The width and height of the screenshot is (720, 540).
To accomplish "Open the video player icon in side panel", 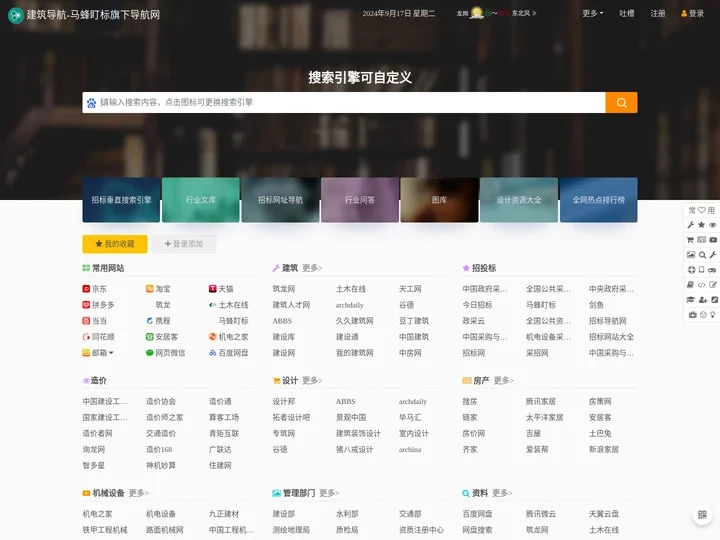I will point(713,240).
